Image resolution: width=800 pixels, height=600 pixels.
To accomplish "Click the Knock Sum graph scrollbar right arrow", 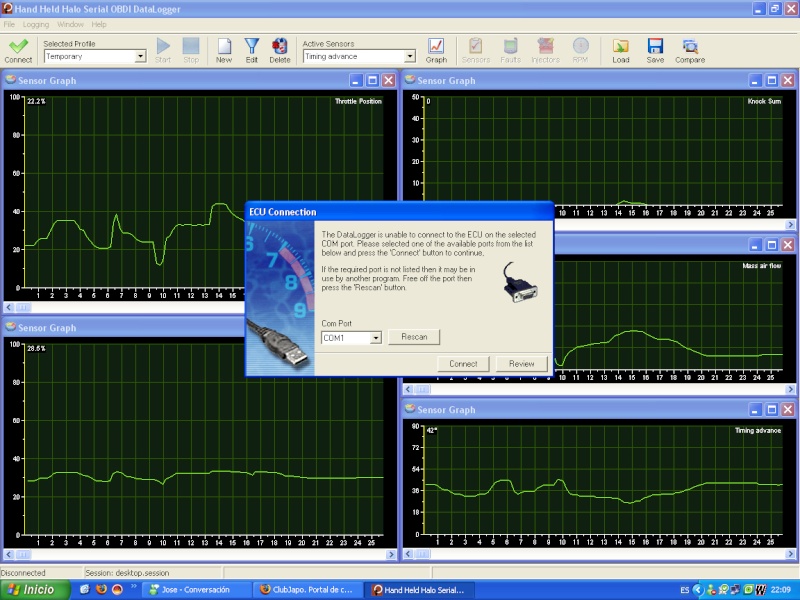I will (x=790, y=224).
